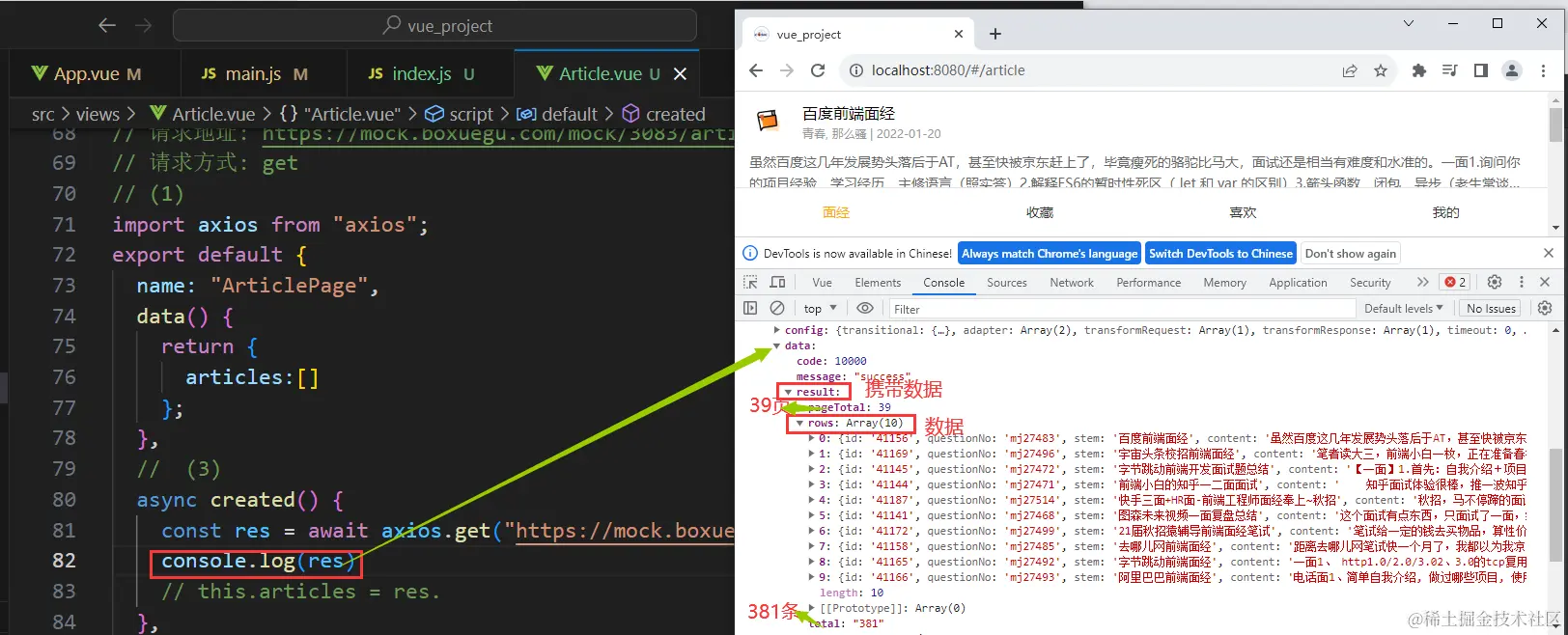Open the Chrome three-dot menu
Screen dimensions: 1568x635
coord(1543,70)
